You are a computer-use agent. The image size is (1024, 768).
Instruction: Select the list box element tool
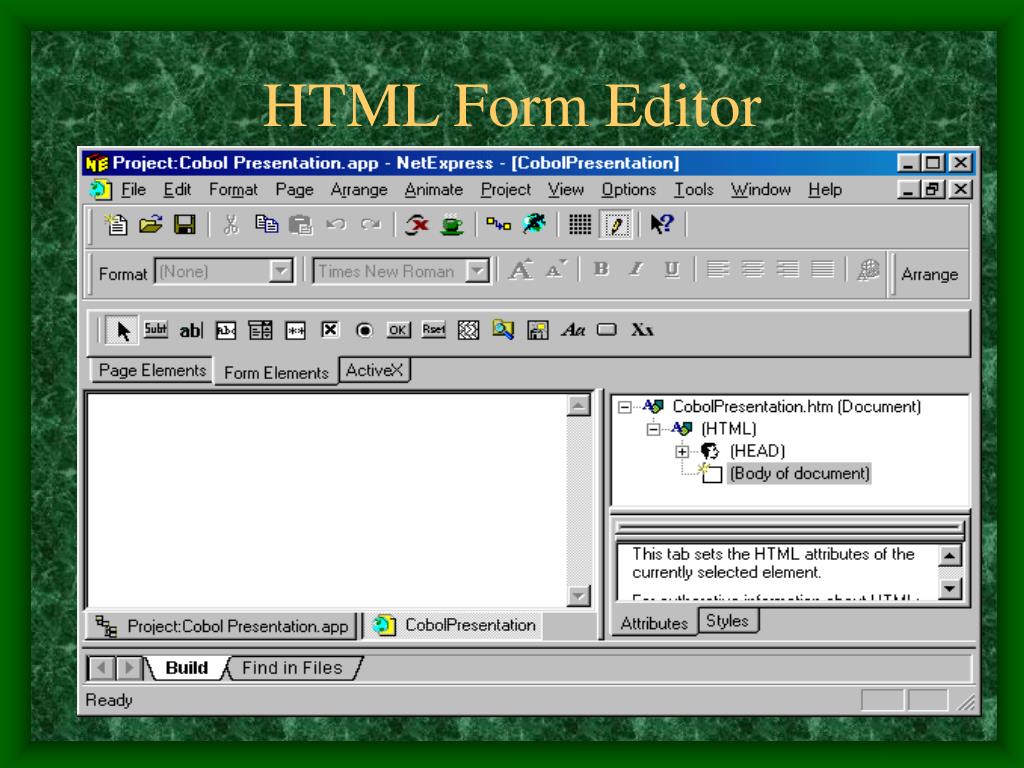coord(260,330)
